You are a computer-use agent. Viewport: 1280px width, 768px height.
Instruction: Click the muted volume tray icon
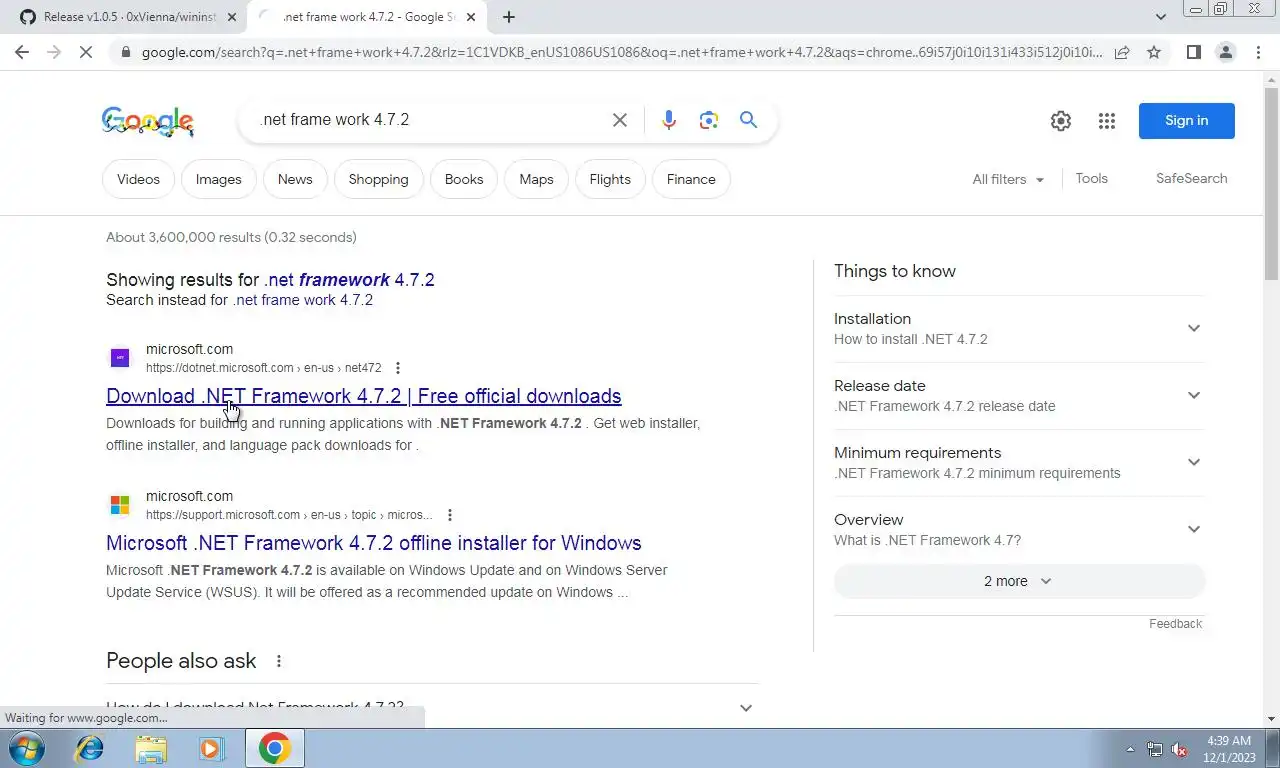point(1180,749)
